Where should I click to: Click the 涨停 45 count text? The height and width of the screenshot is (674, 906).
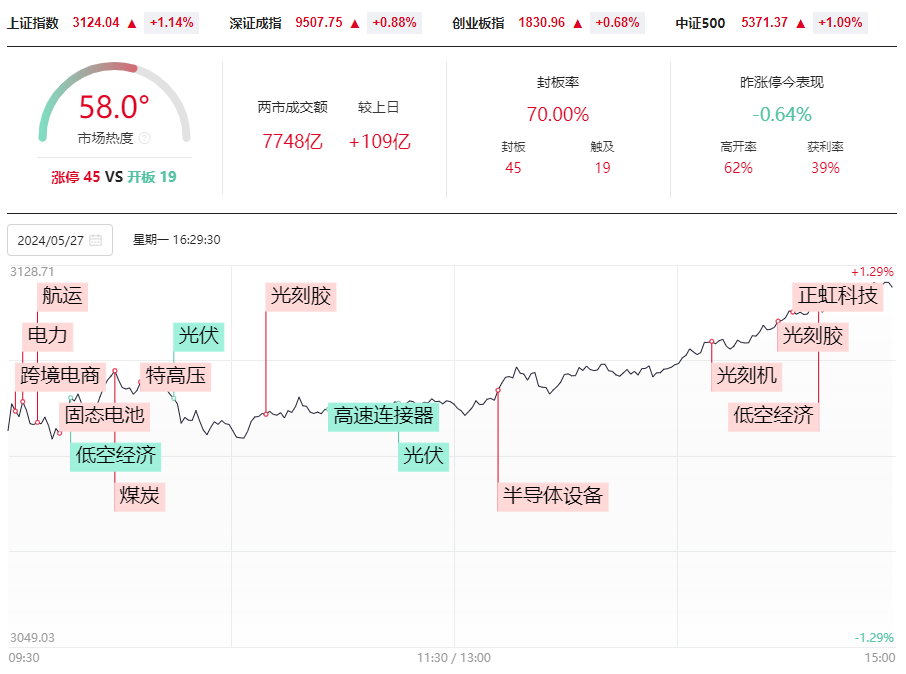tap(76, 177)
